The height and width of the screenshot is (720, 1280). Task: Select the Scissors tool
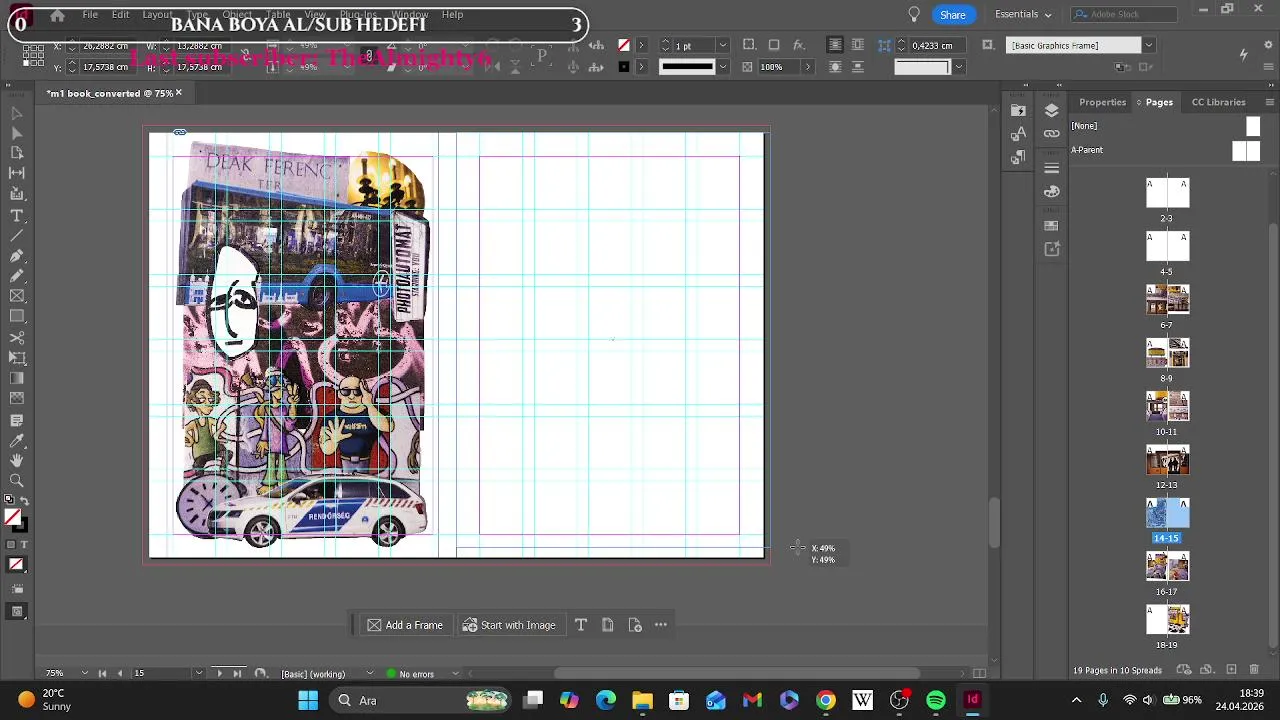coord(17,338)
